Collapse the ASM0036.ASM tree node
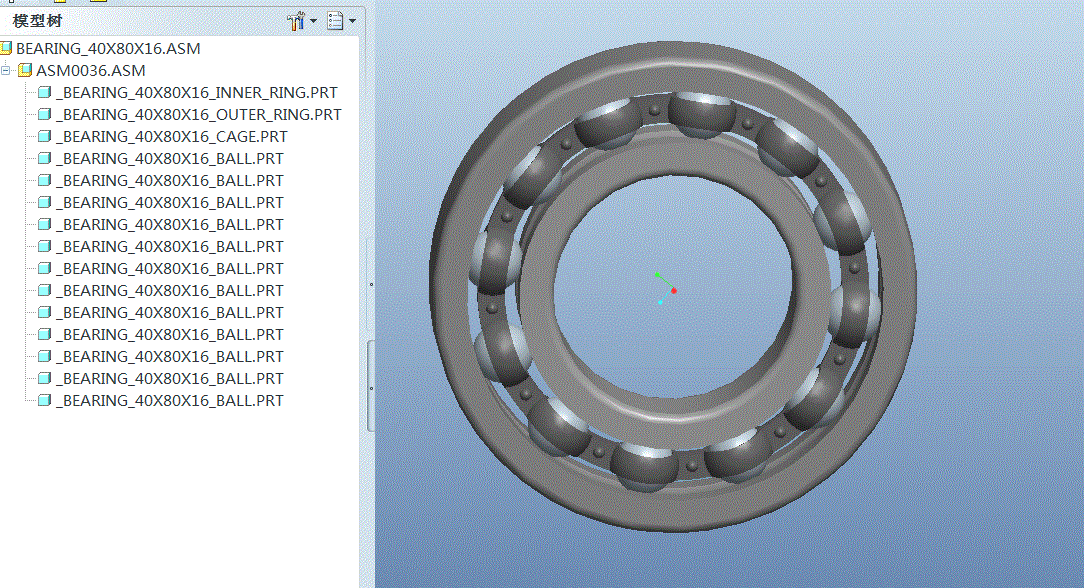The width and height of the screenshot is (1084, 588). click(x=6, y=70)
